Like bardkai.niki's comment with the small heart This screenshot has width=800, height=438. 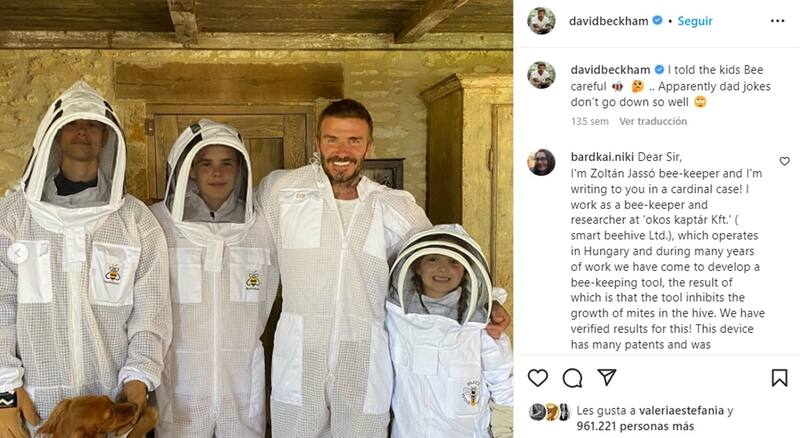(785, 161)
